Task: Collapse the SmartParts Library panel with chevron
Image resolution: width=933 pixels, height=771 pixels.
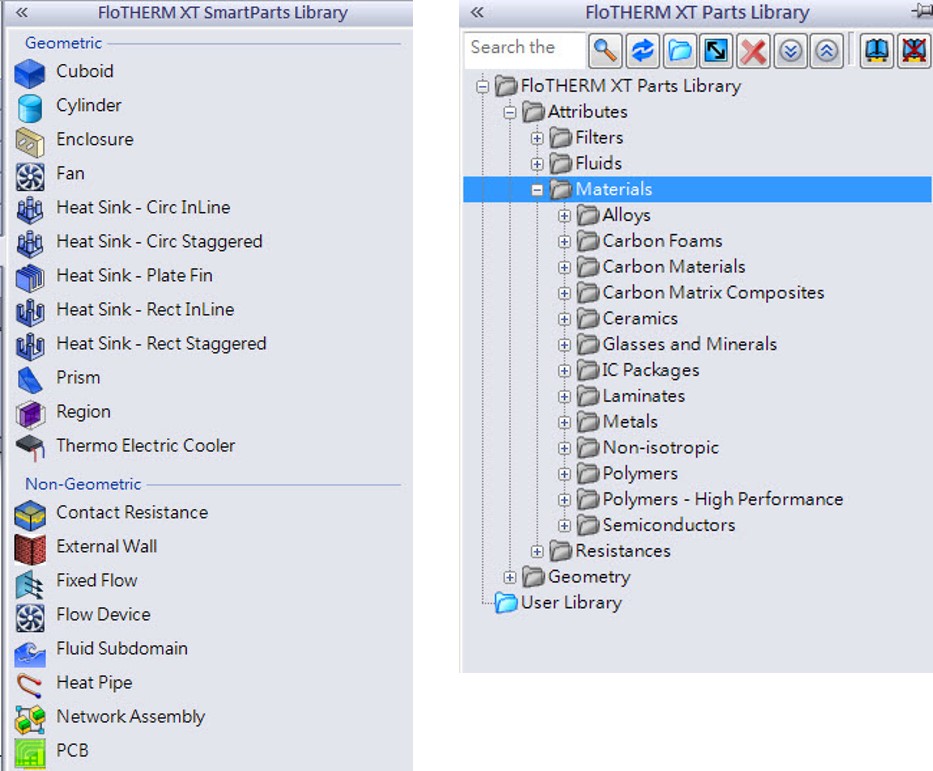Action: (22, 12)
